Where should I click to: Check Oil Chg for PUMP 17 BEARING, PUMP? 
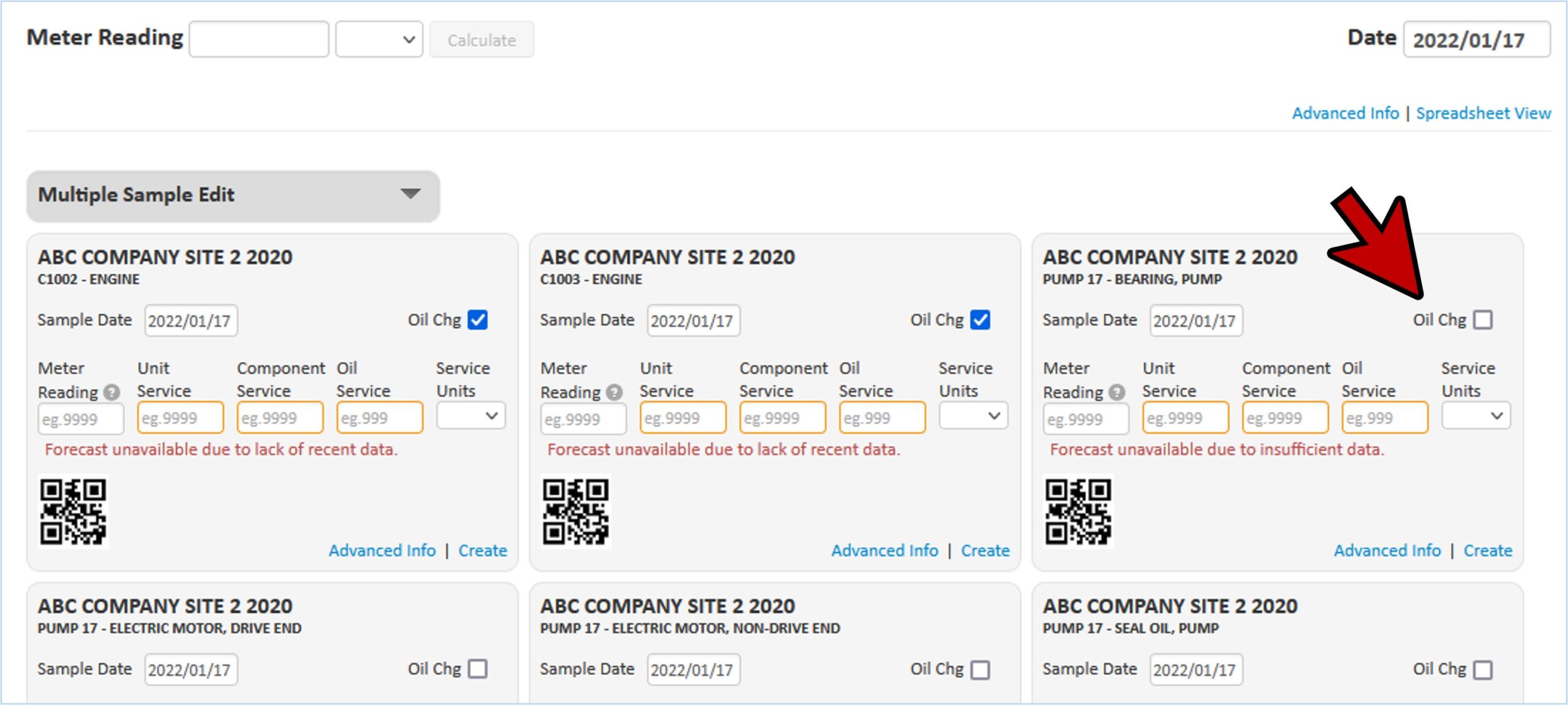(x=1483, y=320)
